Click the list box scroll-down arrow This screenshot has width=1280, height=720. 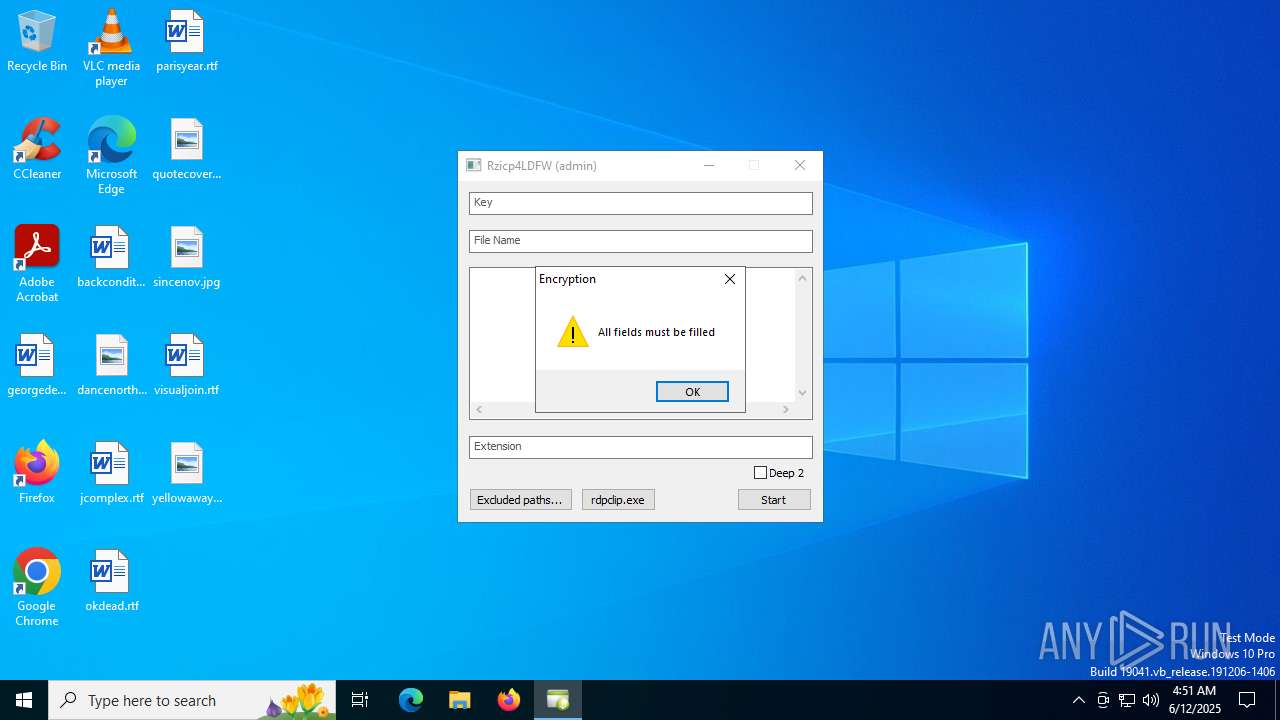(x=802, y=393)
